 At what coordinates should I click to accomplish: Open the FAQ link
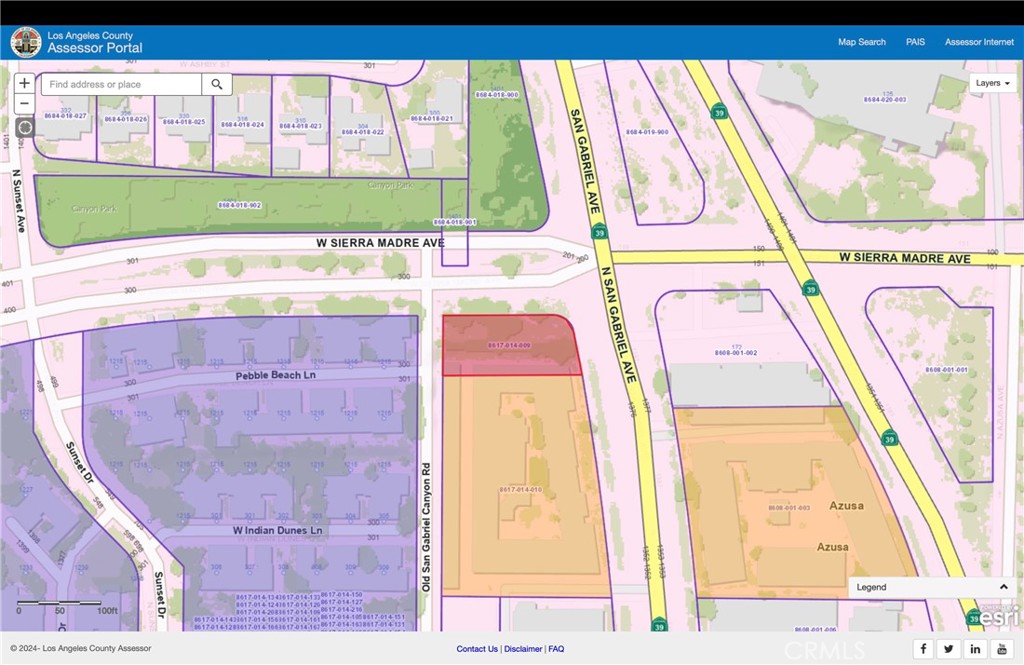(x=556, y=649)
